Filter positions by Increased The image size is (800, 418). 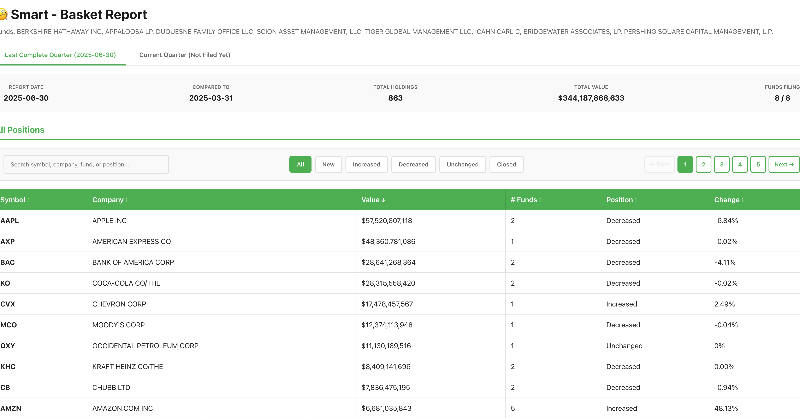point(366,164)
